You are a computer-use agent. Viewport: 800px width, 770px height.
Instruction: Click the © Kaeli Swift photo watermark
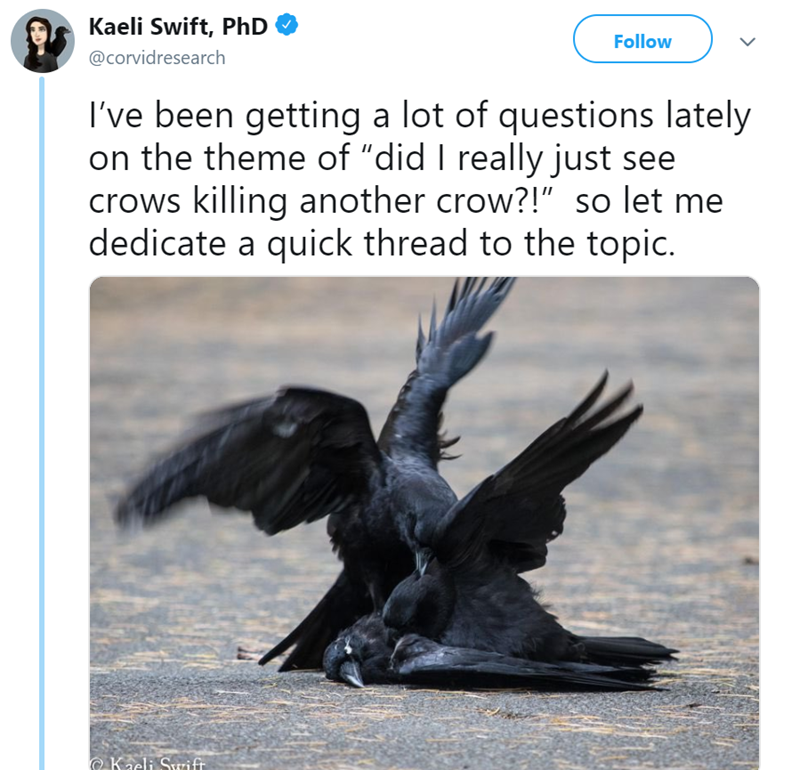(148, 763)
